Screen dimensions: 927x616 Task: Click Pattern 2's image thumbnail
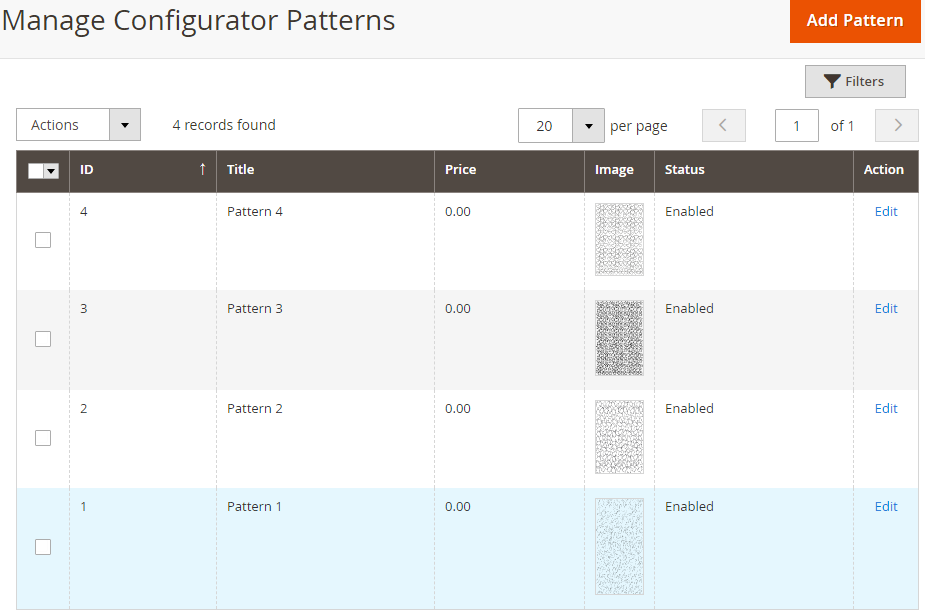click(619, 437)
